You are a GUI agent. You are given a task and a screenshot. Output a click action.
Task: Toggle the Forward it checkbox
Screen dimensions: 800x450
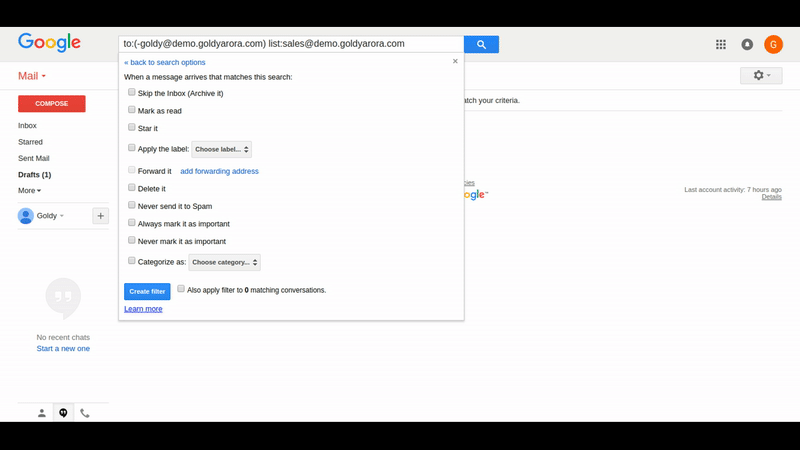pyautogui.click(x=132, y=170)
